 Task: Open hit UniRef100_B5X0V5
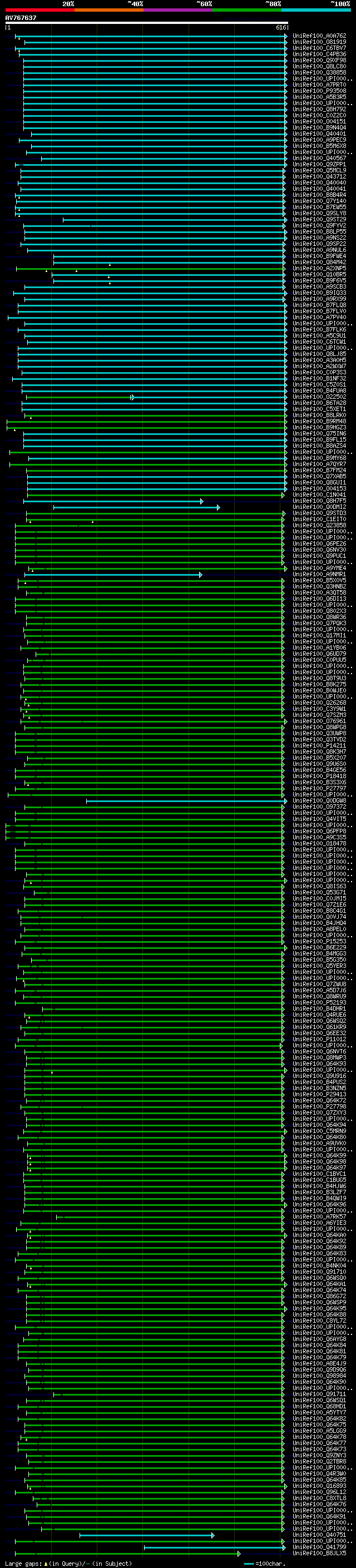click(319, 580)
